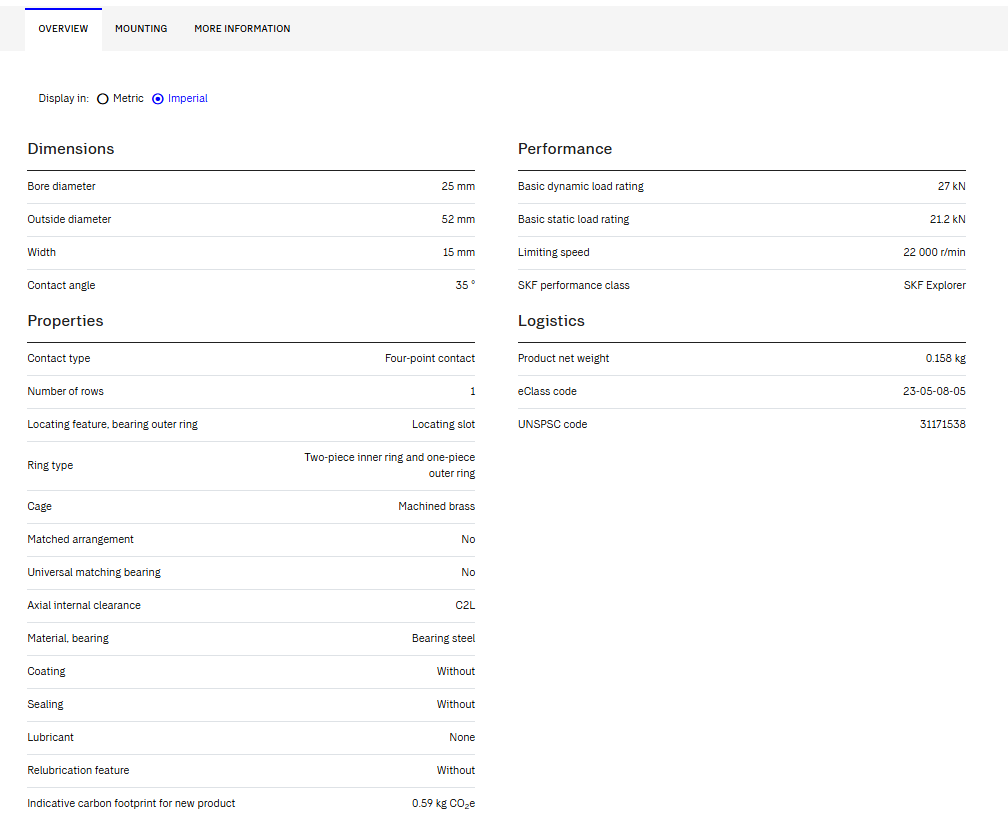Click the eClass code 23-05-08-05

pos(934,391)
